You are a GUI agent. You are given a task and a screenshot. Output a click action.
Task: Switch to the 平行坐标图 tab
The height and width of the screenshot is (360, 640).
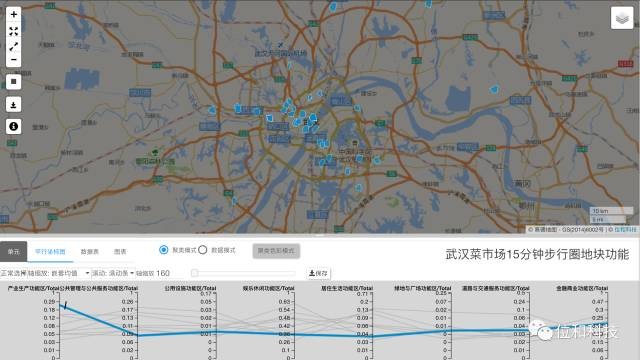coord(50,251)
